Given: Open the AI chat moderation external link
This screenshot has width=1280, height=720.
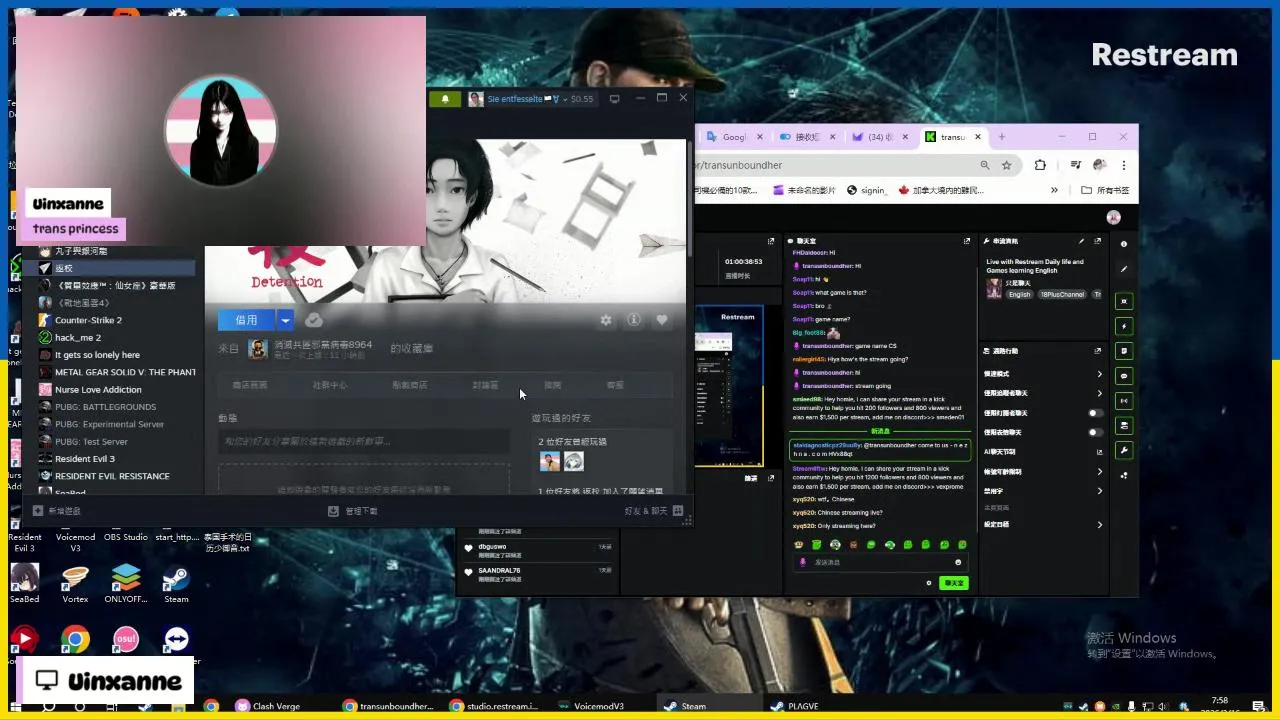Looking at the screenshot, I should pyautogui.click(x=1099, y=452).
